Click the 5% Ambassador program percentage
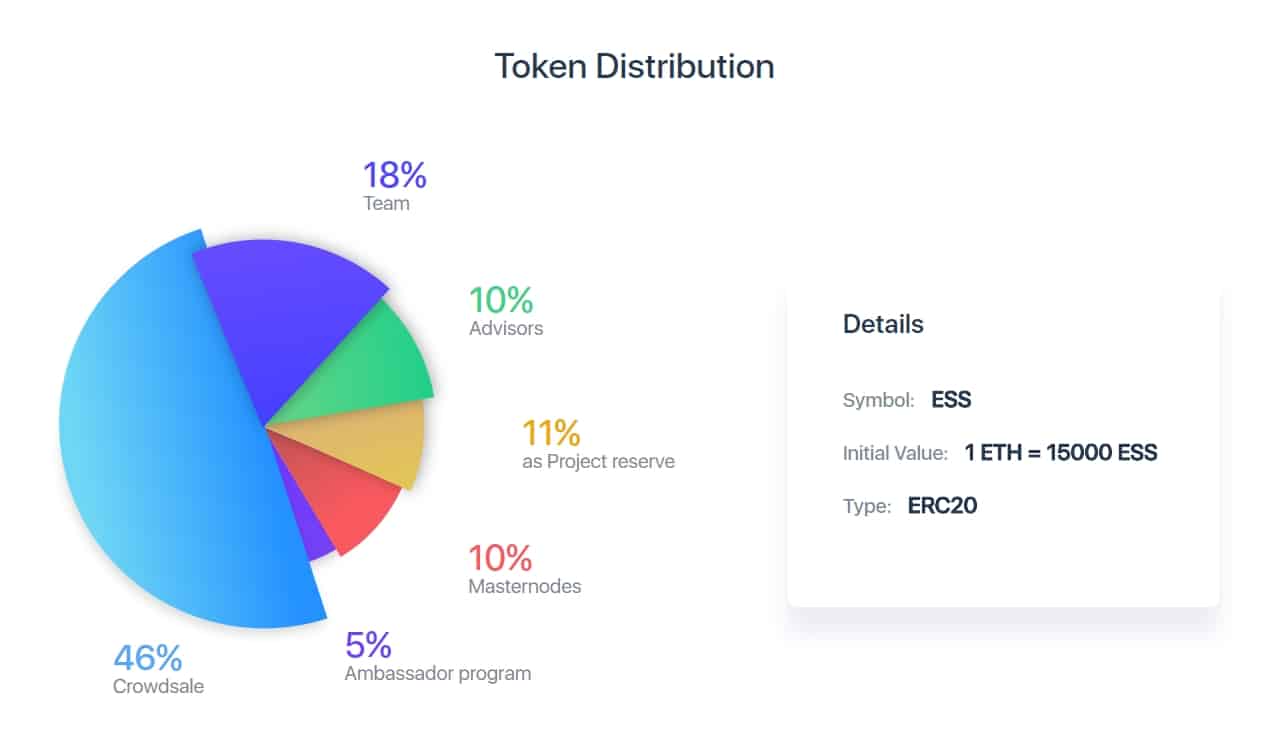 pos(368,645)
